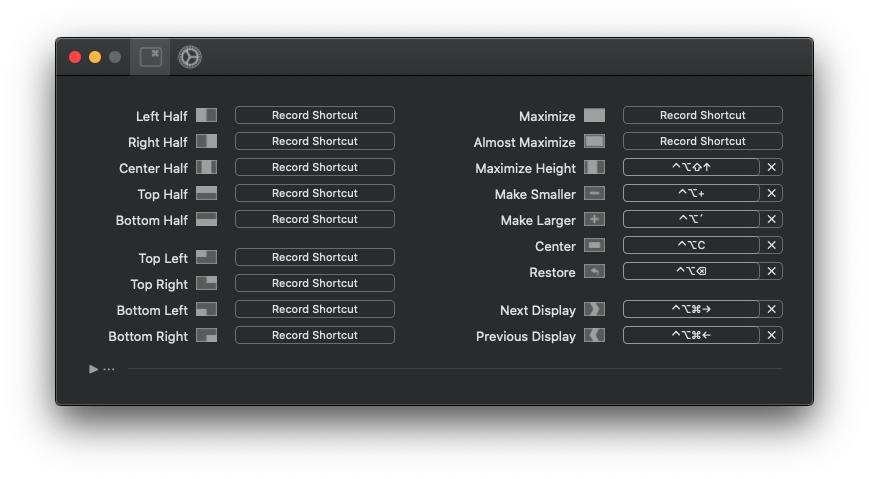Click the Left Half layout icon
The image size is (869, 479).
click(x=207, y=115)
